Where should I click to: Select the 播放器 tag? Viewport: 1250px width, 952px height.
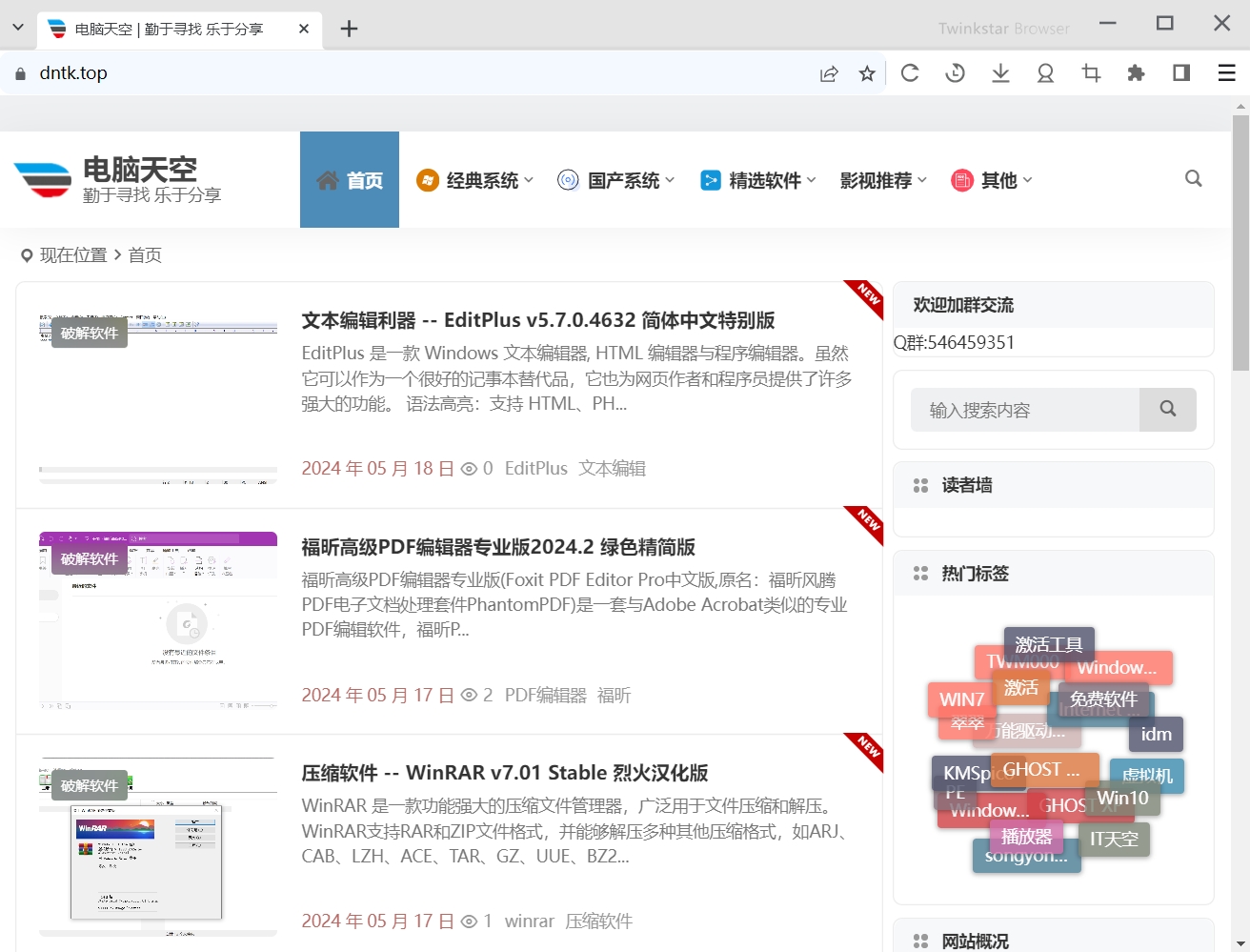[1026, 837]
